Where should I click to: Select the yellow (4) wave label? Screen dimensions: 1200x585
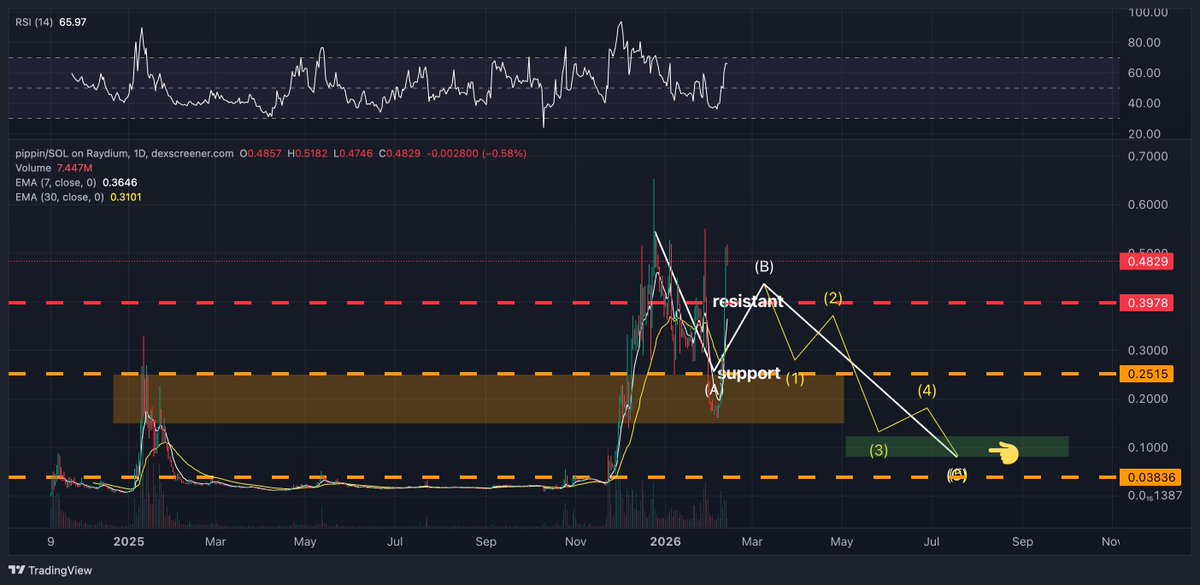pyautogui.click(x=926, y=390)
